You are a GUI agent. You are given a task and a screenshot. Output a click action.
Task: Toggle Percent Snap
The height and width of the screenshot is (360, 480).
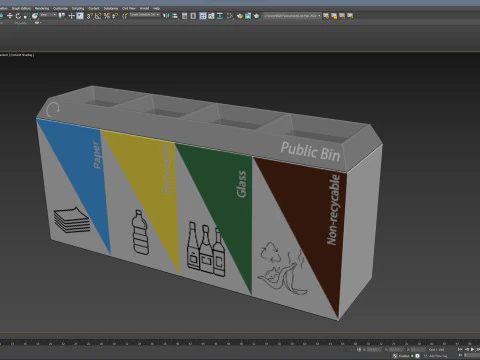click(x=107, y=16)
